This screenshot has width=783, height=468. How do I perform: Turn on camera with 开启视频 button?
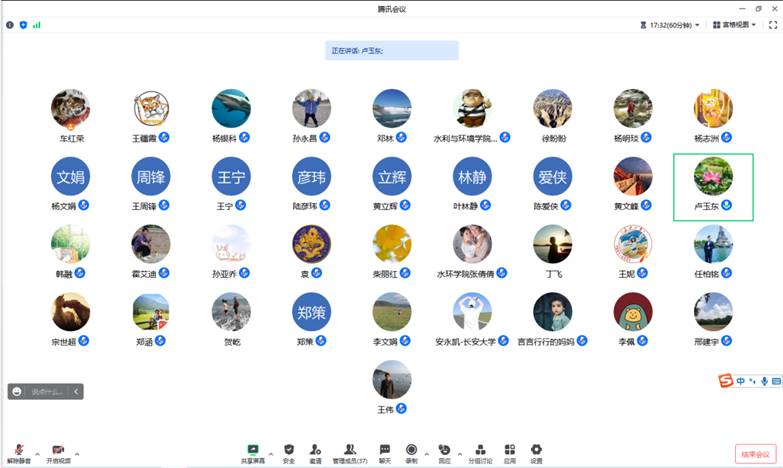(58, 453)
